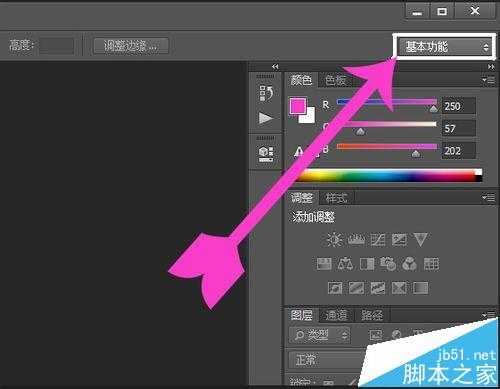Add a Selective Color adjustment
This screenshot has height=389, width=500.
399,288
